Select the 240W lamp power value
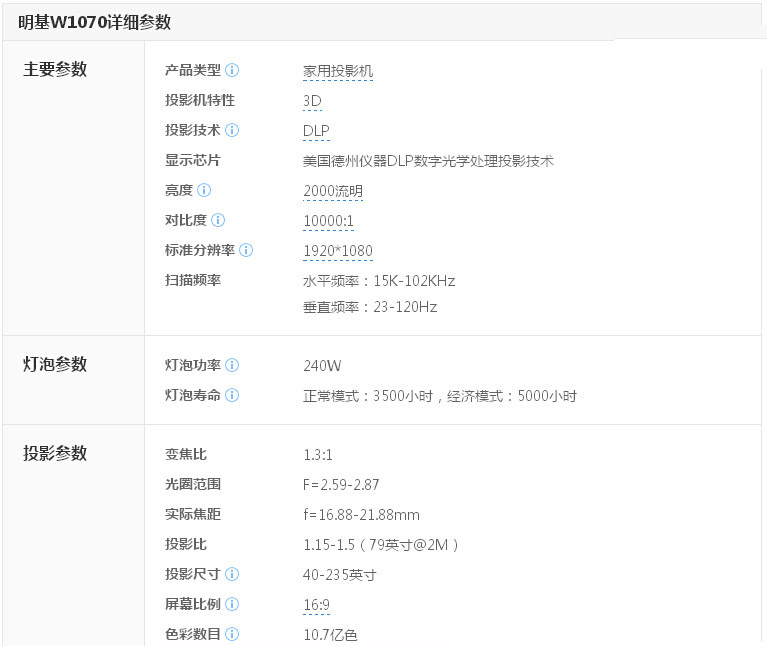 pyautogui.click(x=322, y=366)
